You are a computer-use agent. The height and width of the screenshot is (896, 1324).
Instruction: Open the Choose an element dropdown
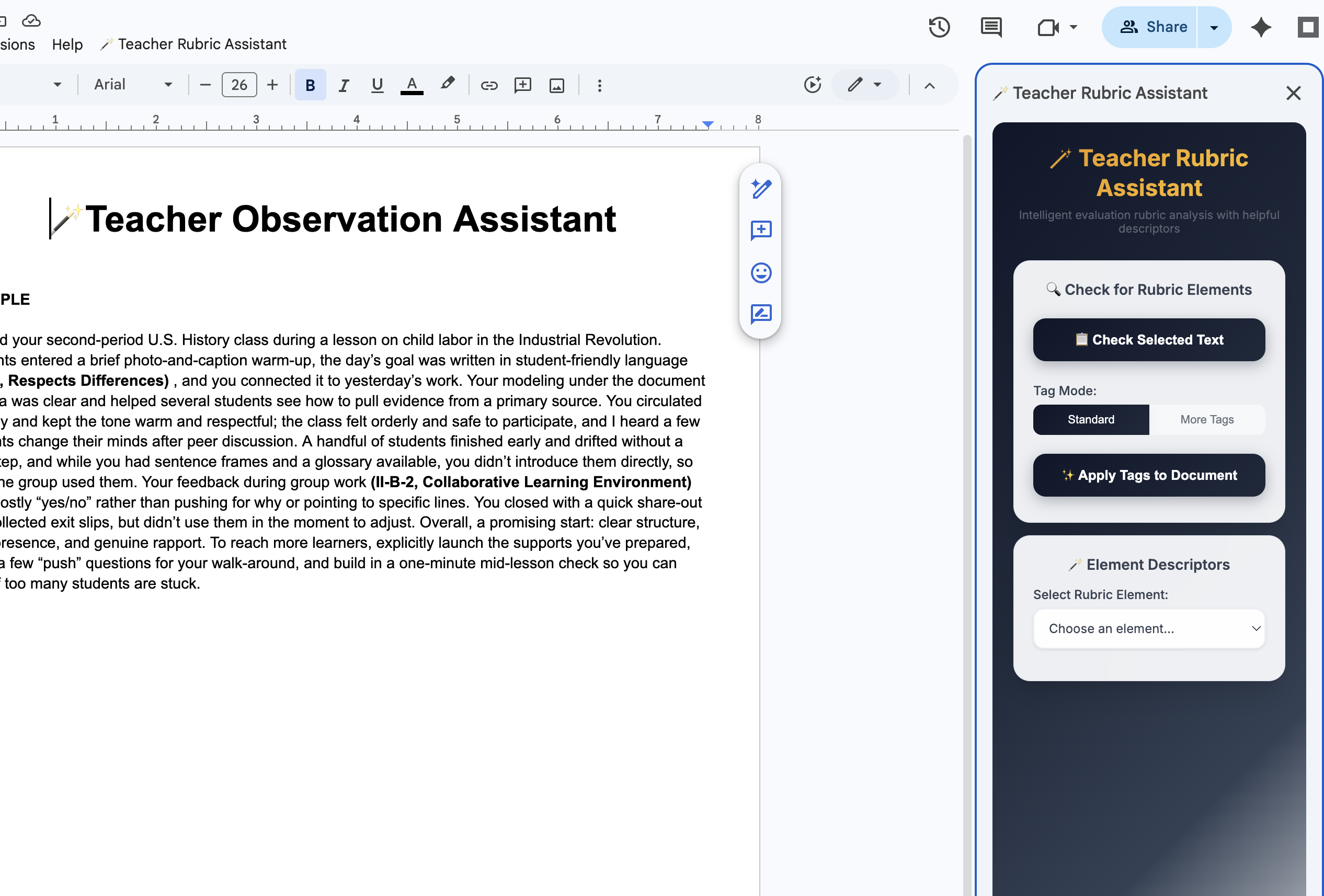click(x=1148, y=628)
